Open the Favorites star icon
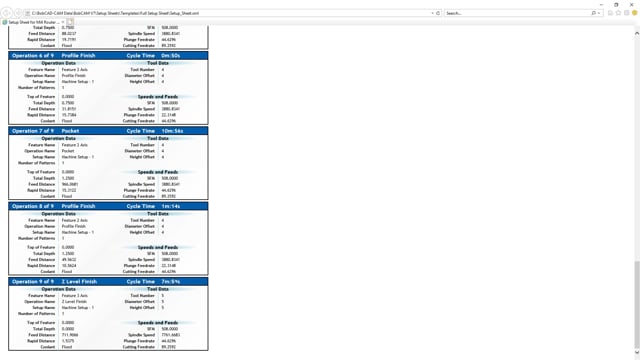This screenshot has width=640, height=360. 618,13
